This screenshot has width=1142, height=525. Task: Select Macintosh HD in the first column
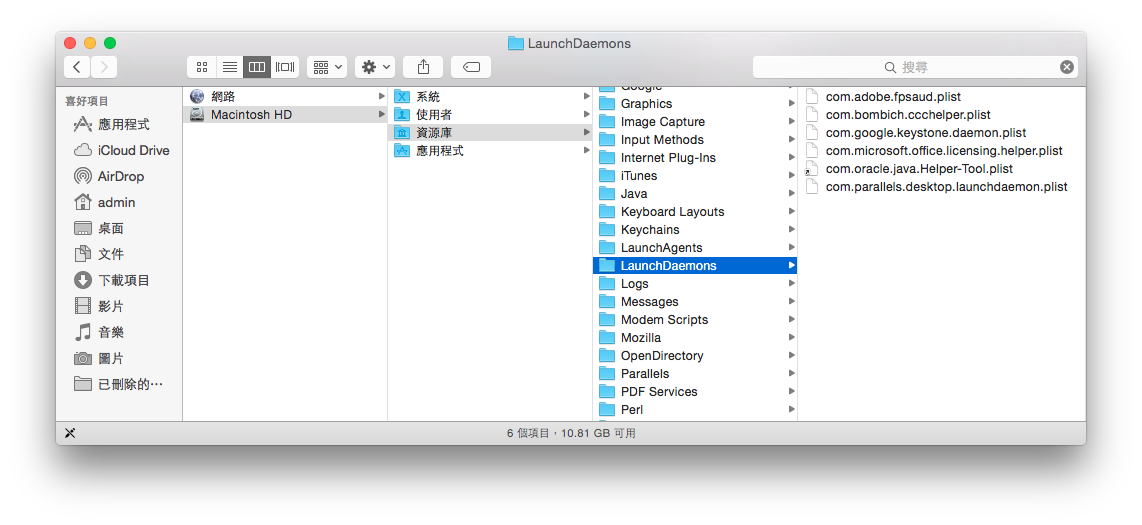pos(285,114)
